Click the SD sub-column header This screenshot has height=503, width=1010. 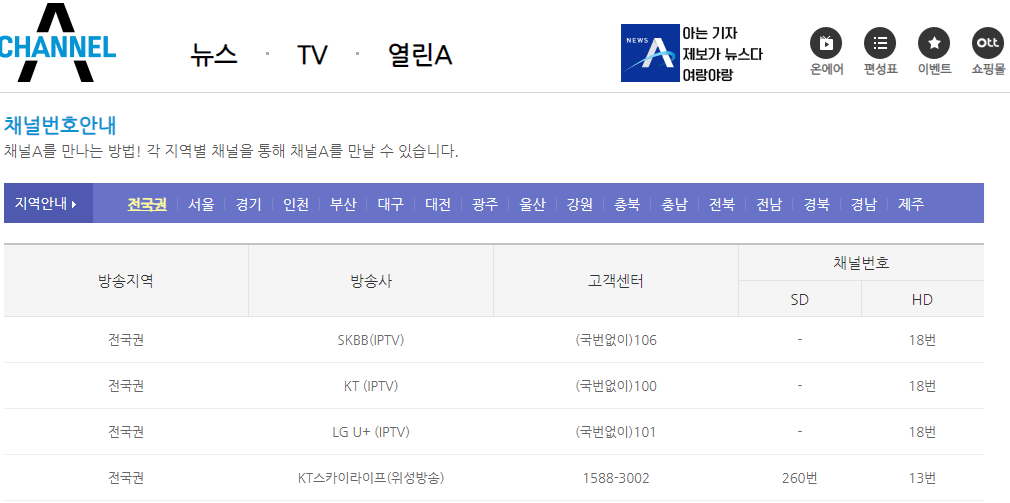(x=799, y=299)
